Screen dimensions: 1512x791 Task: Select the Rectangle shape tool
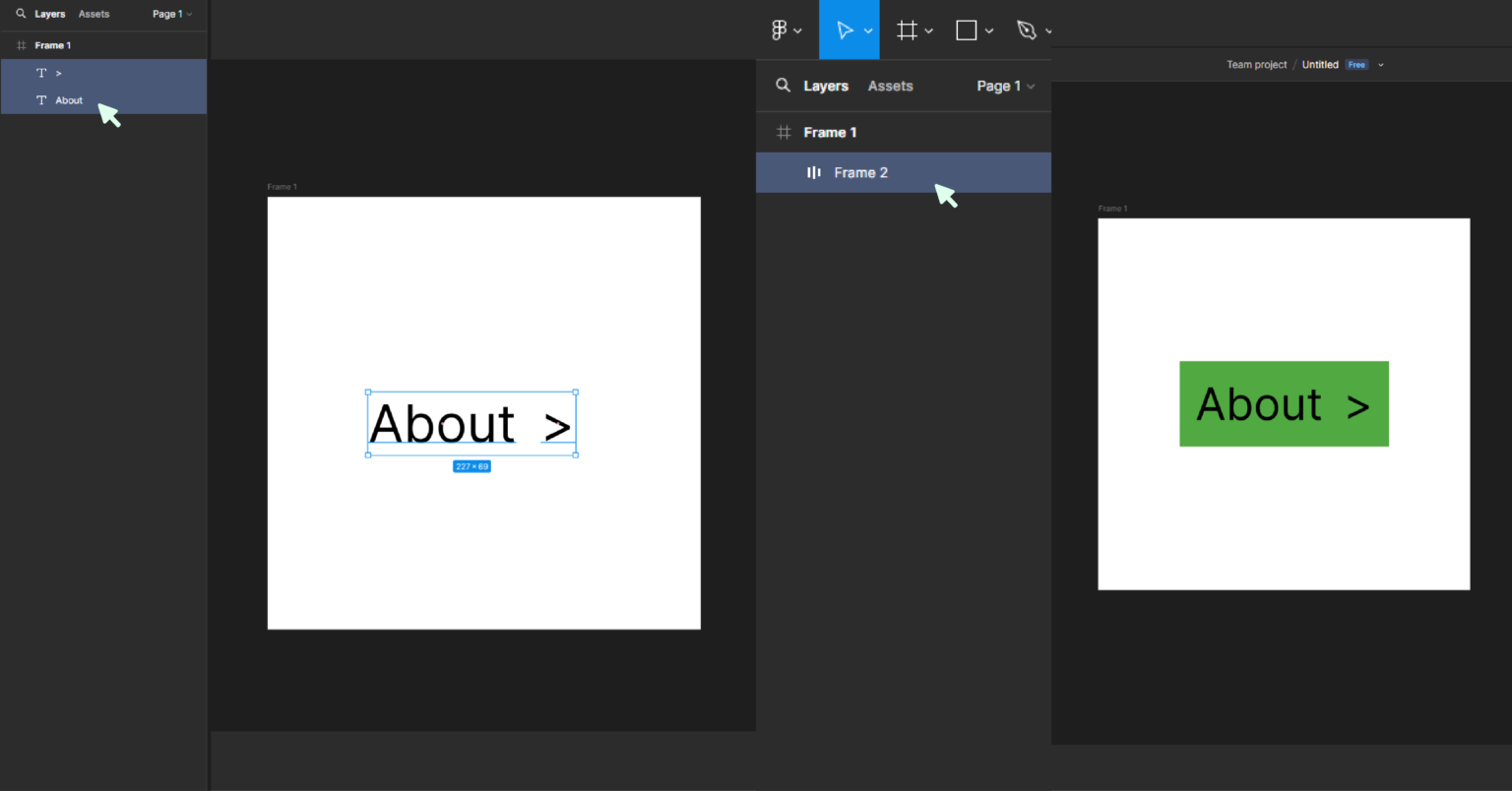(966, 30)
